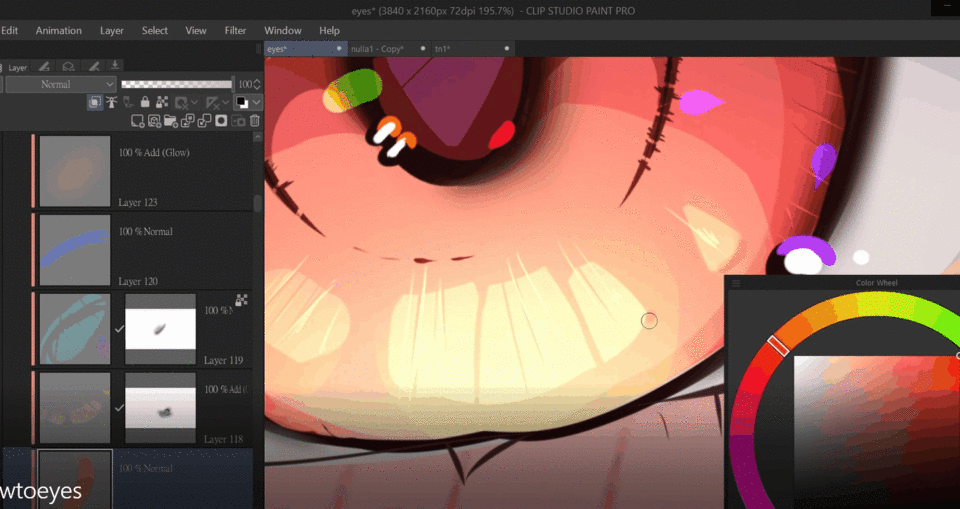Switch to the pen panel tab icon
960x509 pixels.
coord(93,66)
